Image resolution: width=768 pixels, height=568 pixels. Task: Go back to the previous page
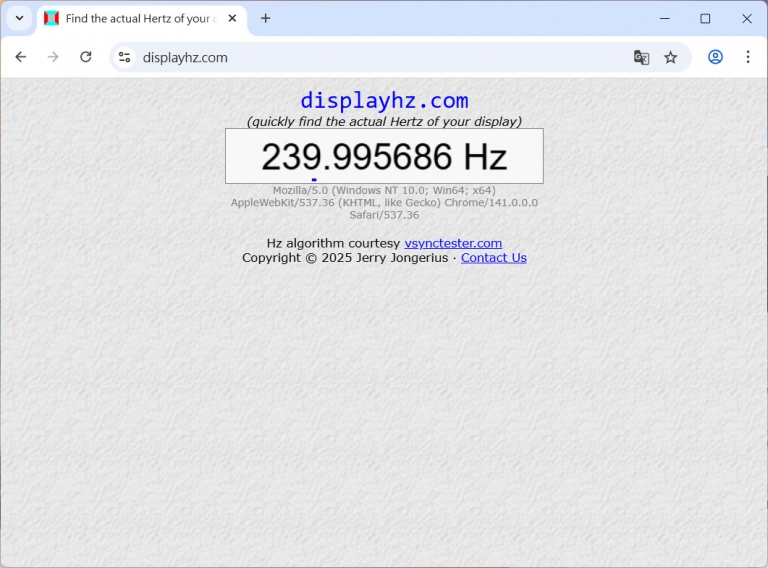tap(21, 57)
